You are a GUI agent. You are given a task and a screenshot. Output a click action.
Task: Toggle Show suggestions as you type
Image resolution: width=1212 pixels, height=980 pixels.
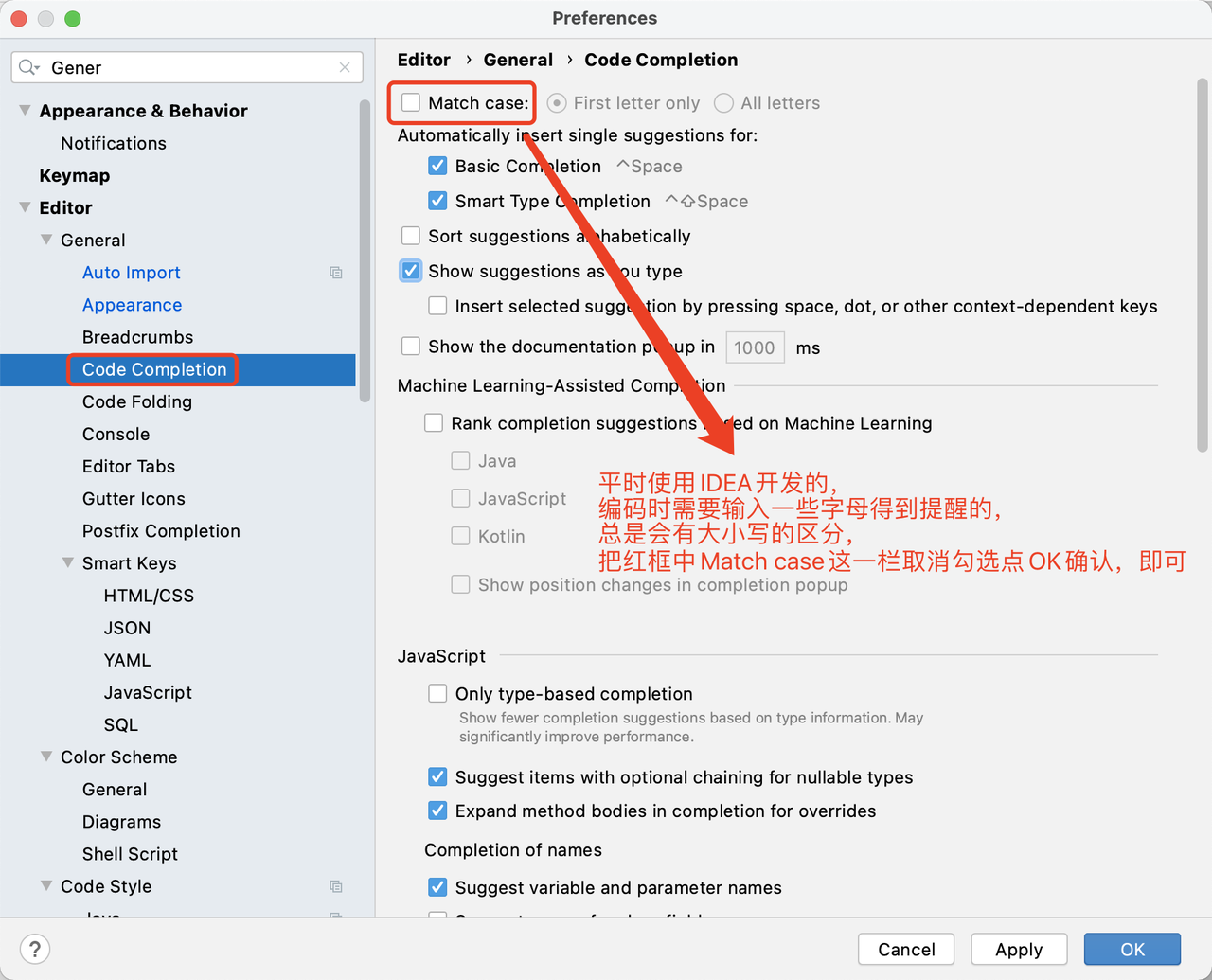click(411, 271)
